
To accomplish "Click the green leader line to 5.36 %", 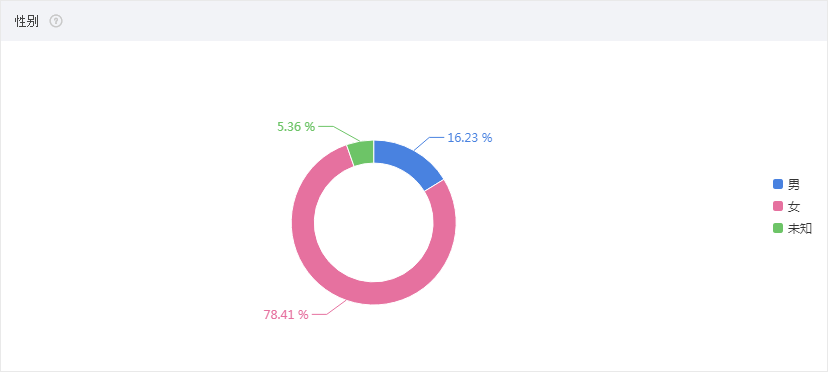I will (x=339, y=133).
